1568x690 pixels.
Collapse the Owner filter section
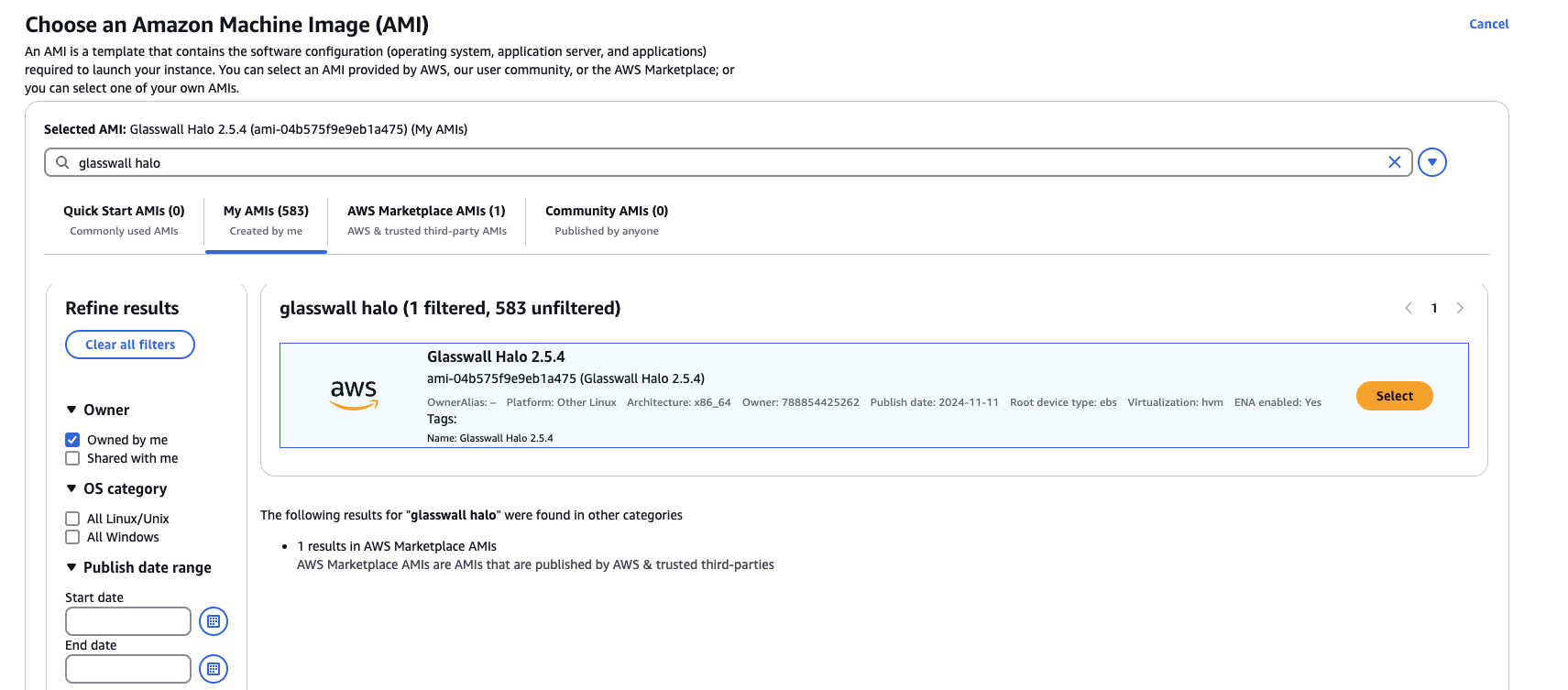click(71, 410)
